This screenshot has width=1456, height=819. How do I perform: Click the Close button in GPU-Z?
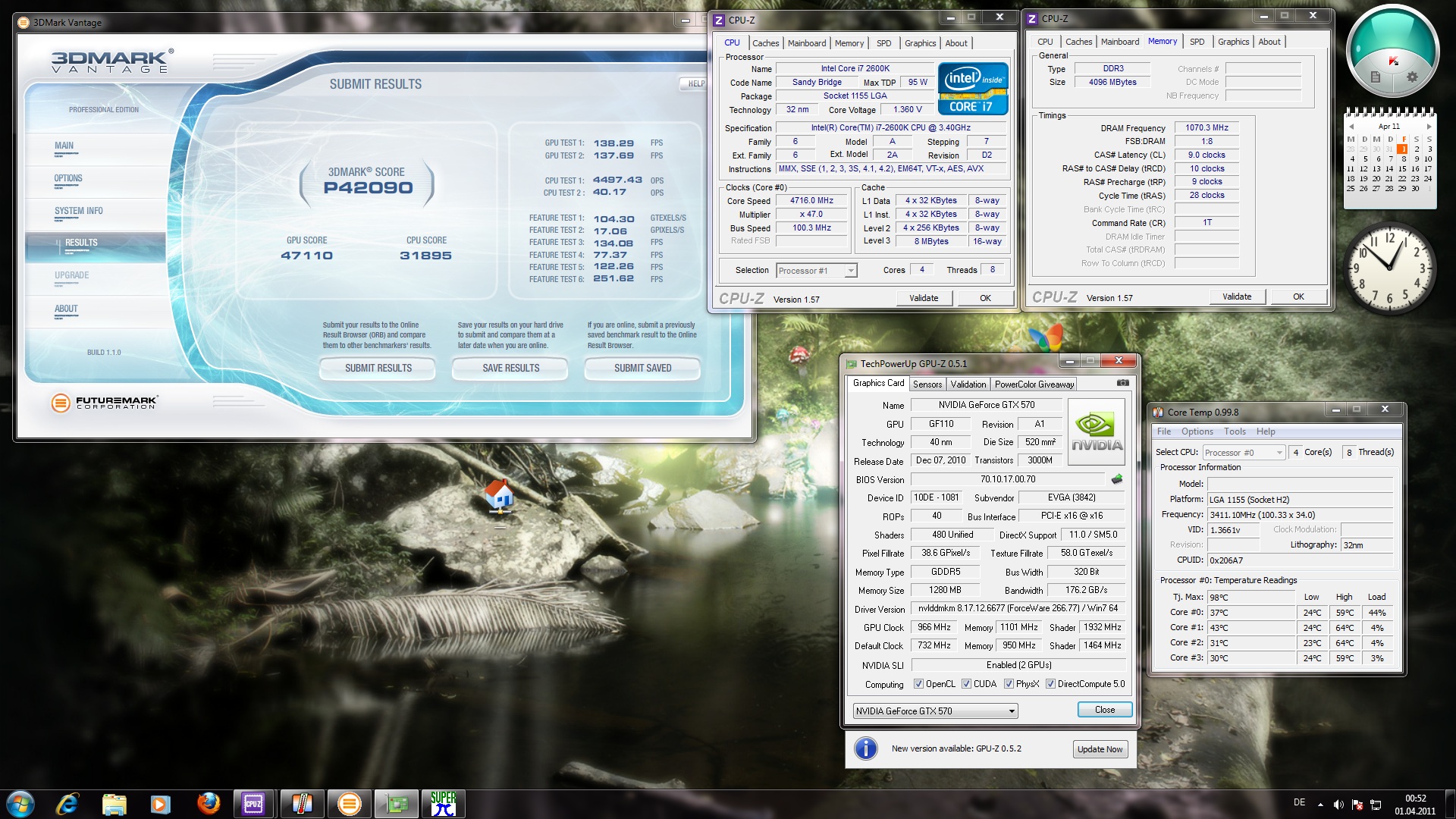click(x=1104, y=710)
